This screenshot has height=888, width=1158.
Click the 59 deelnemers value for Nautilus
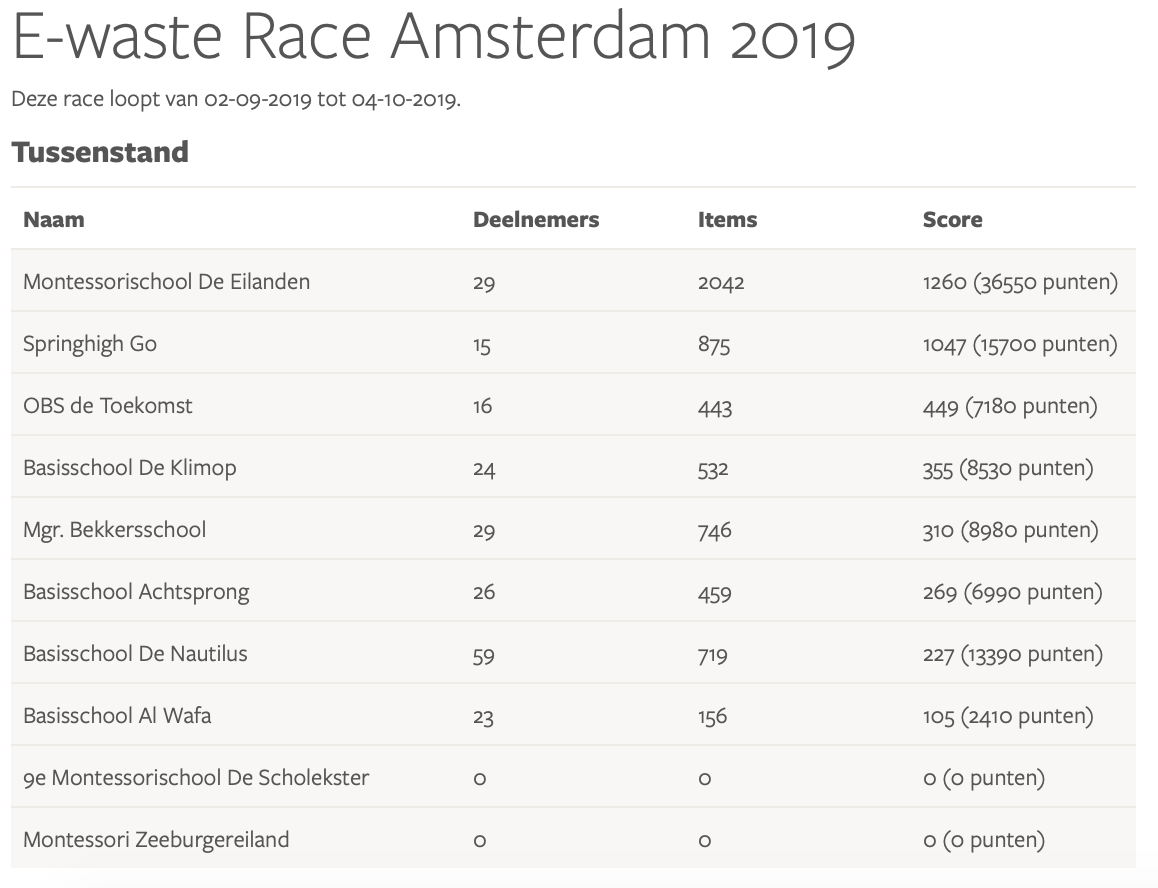point(484,655)
